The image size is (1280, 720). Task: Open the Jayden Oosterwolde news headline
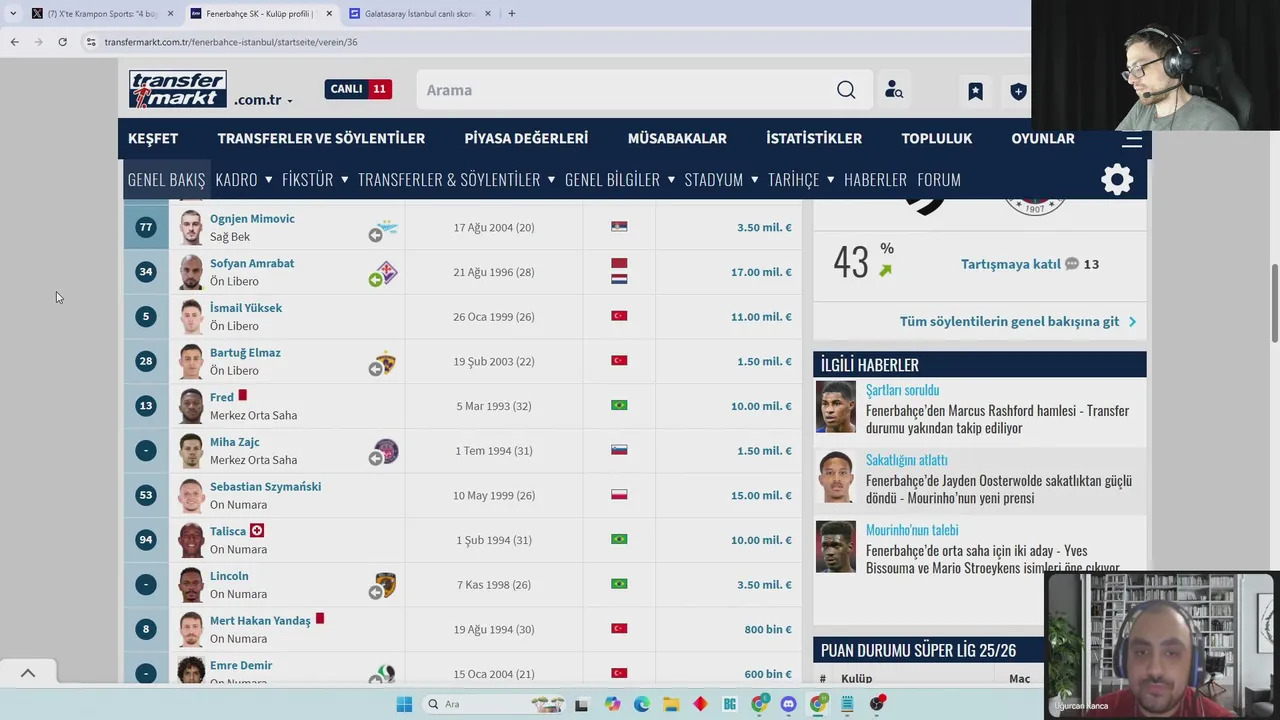[999, 489]
